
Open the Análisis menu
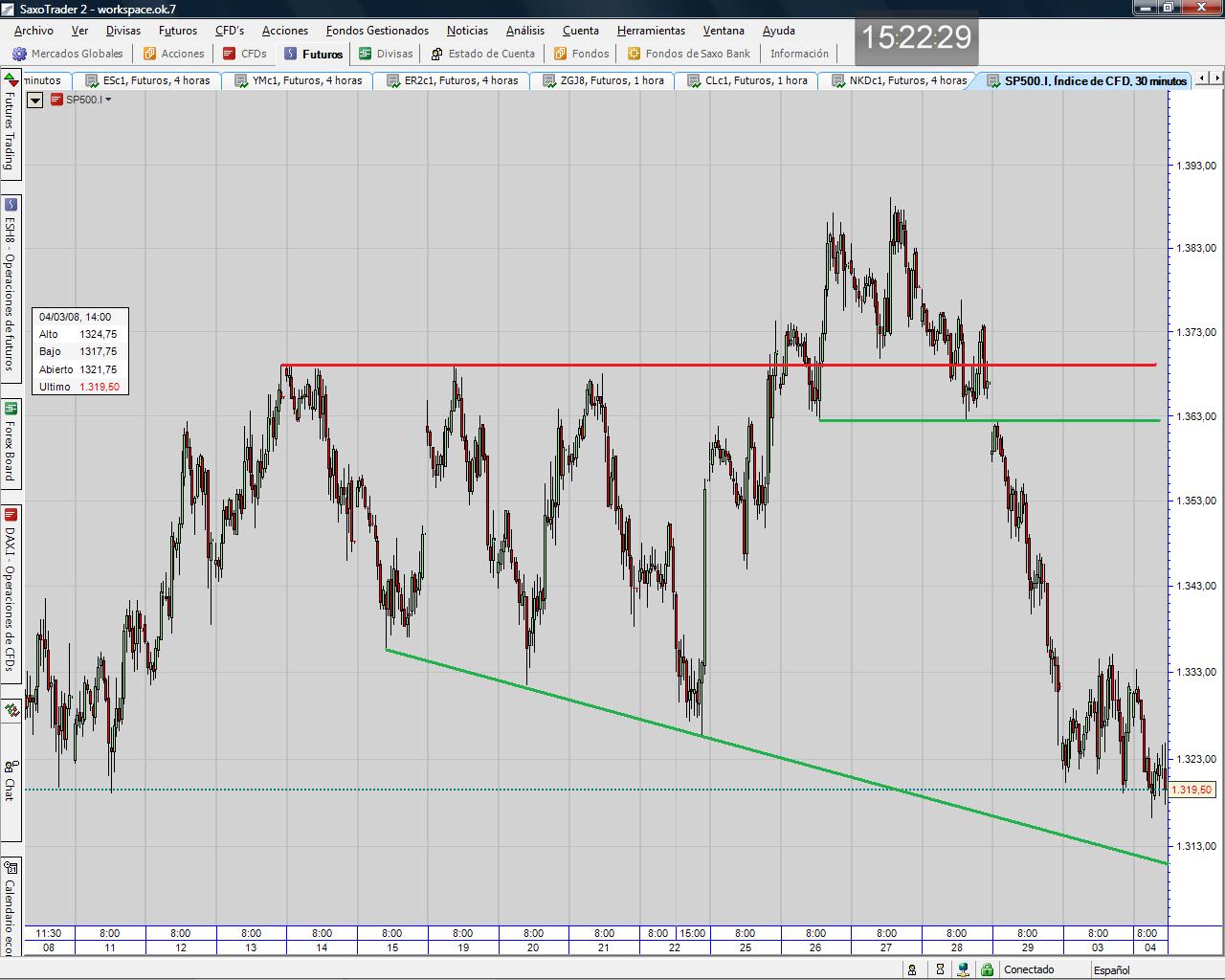525,31
